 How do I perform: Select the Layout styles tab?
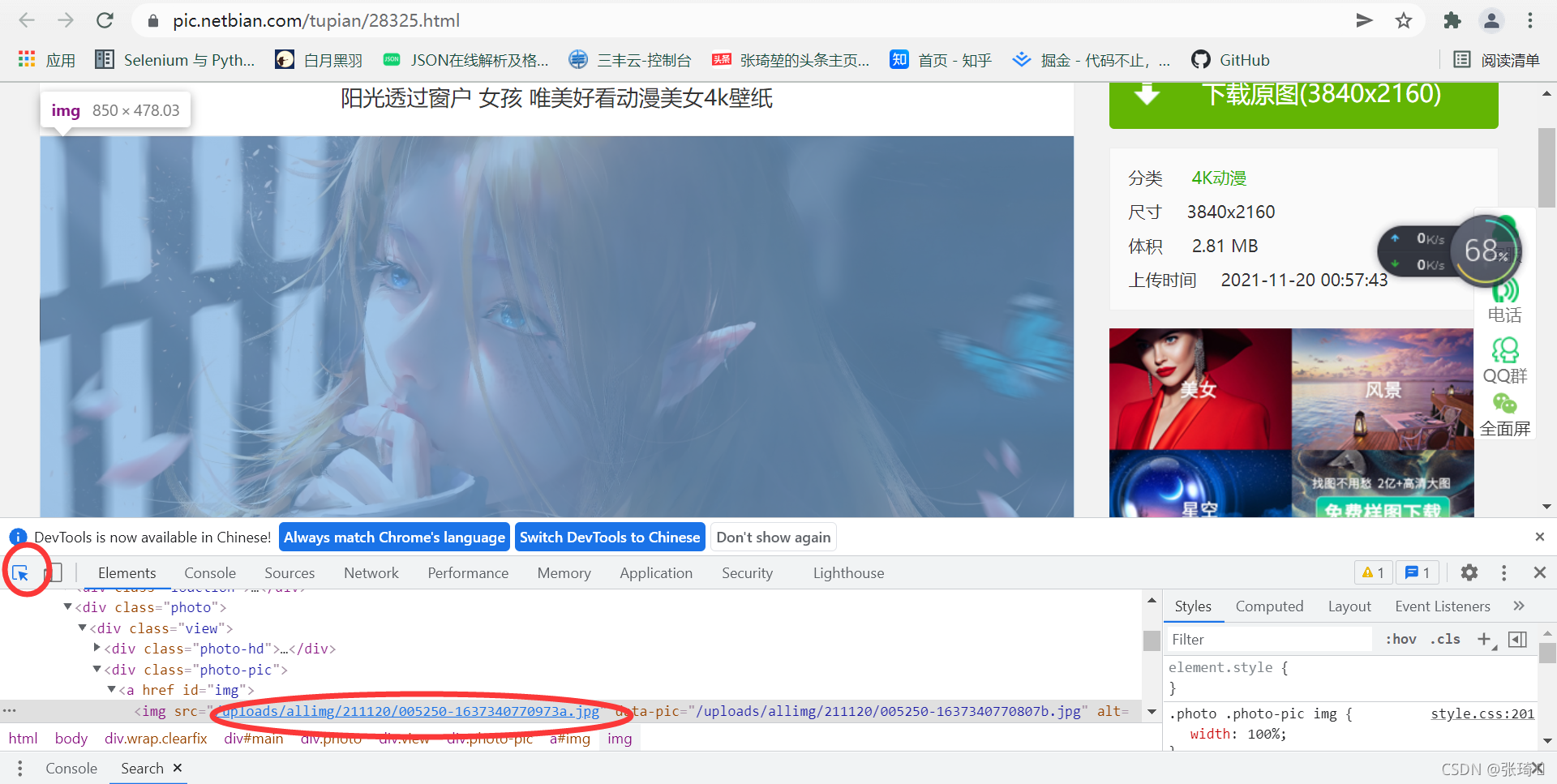[1349, 606]
